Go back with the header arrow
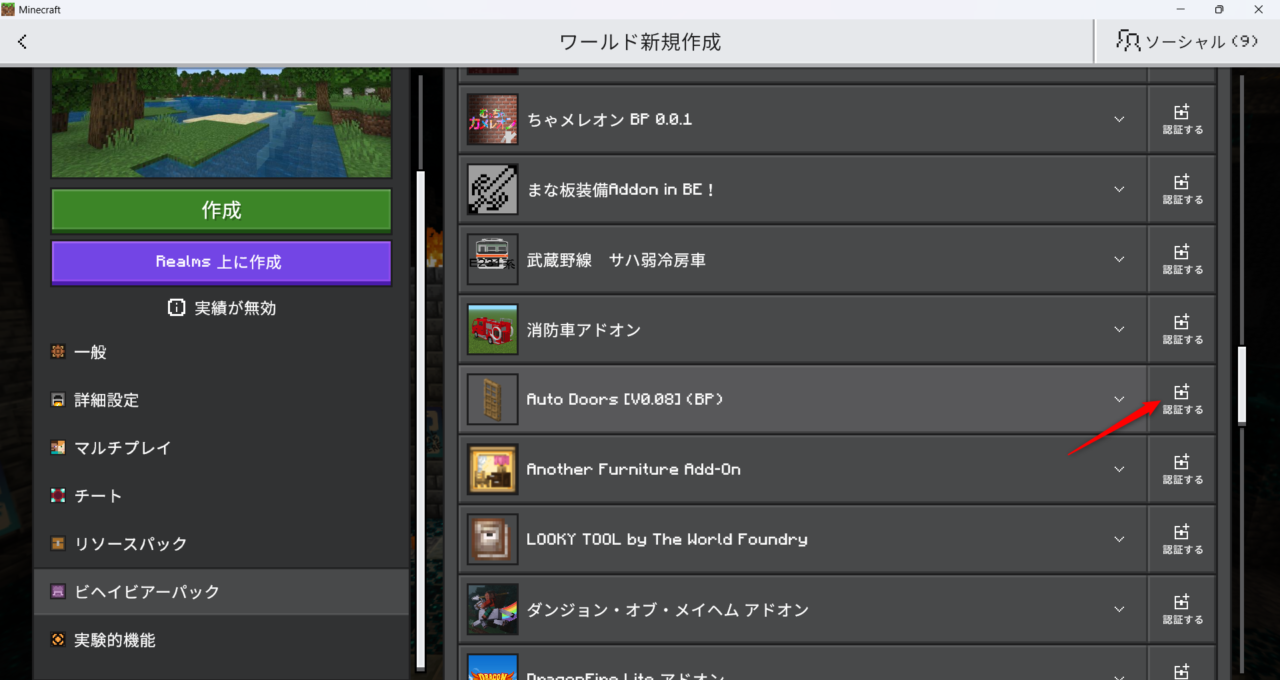Screen dimensions: 1280x680 (x=23, y=42)
